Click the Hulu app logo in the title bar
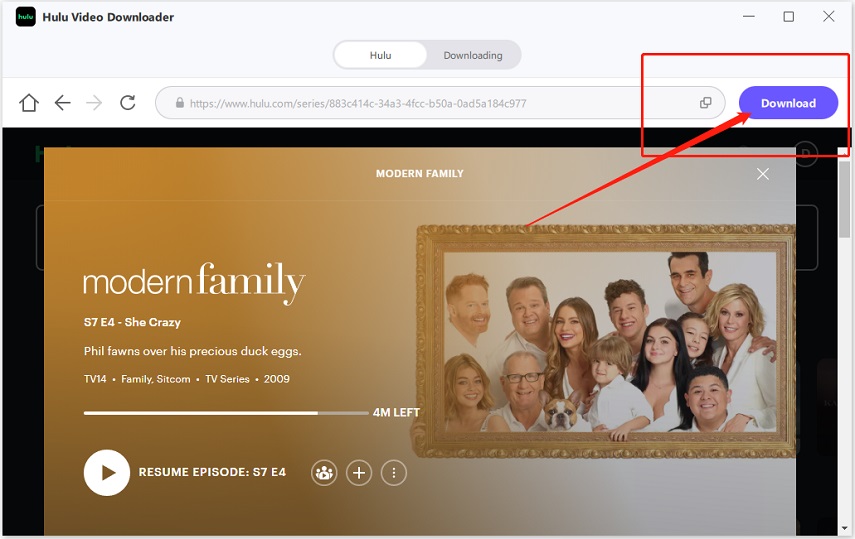The width and height of the screenshot is (855, 539). pyautogui.click(x=26, y=17)
